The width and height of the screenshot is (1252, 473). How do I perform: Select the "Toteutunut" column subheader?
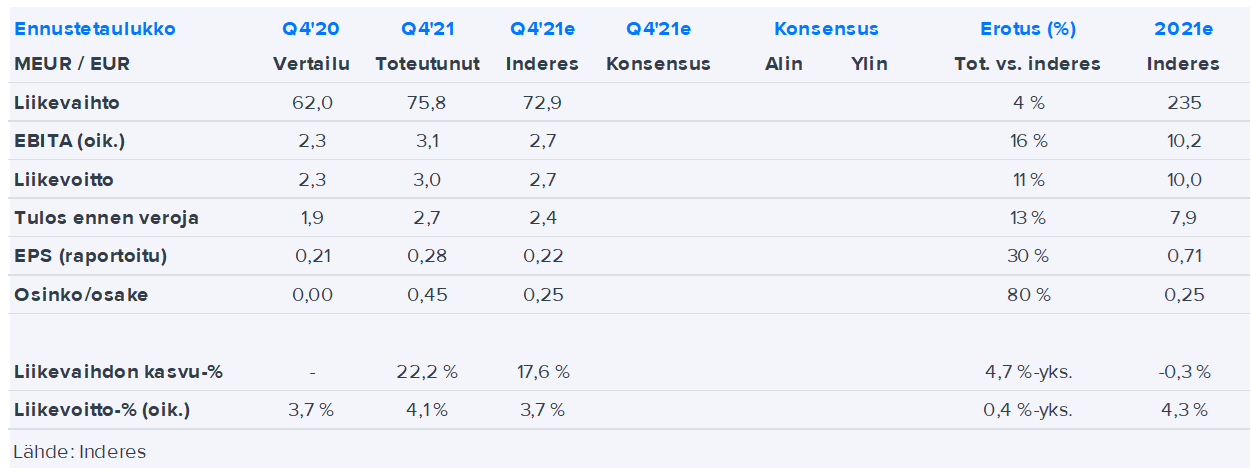[427, 64]
